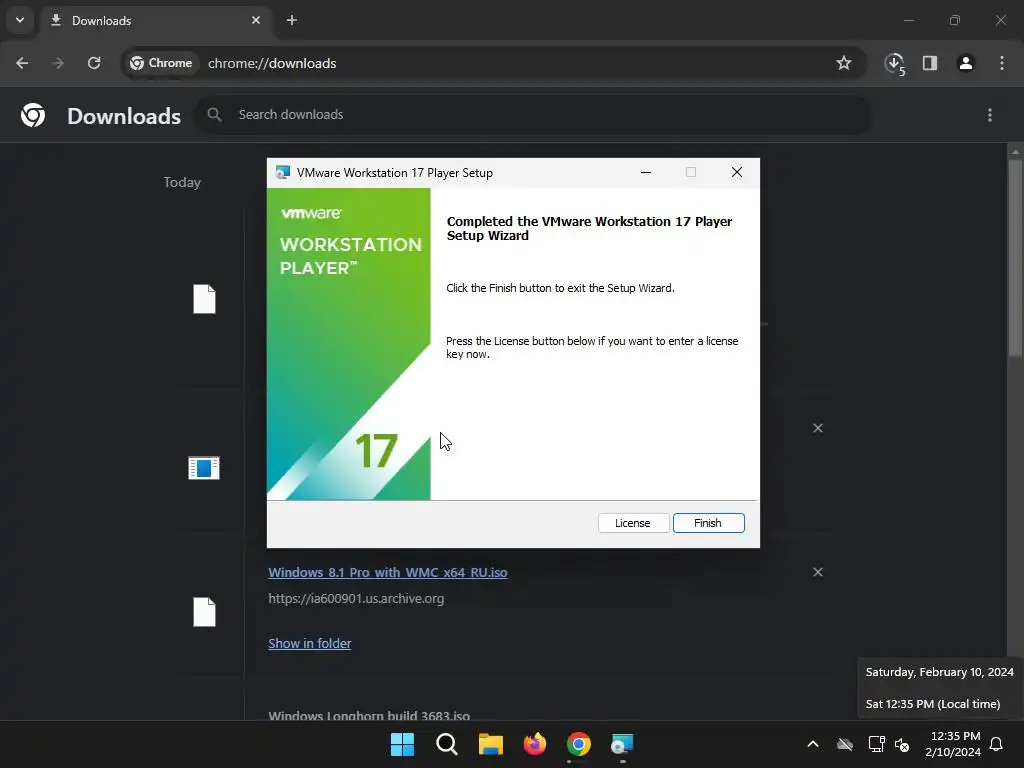
Task: Click Show in folder link
Action: (x=310, y=643)
